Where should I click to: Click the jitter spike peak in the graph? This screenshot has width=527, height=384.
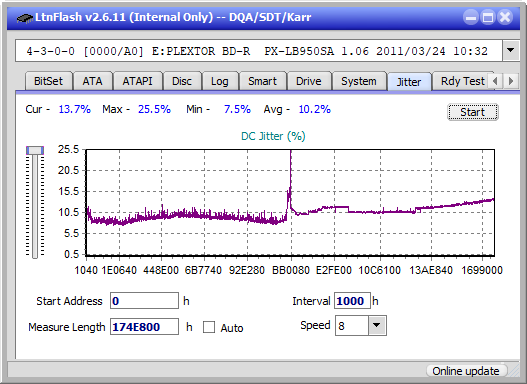(290, 152)
